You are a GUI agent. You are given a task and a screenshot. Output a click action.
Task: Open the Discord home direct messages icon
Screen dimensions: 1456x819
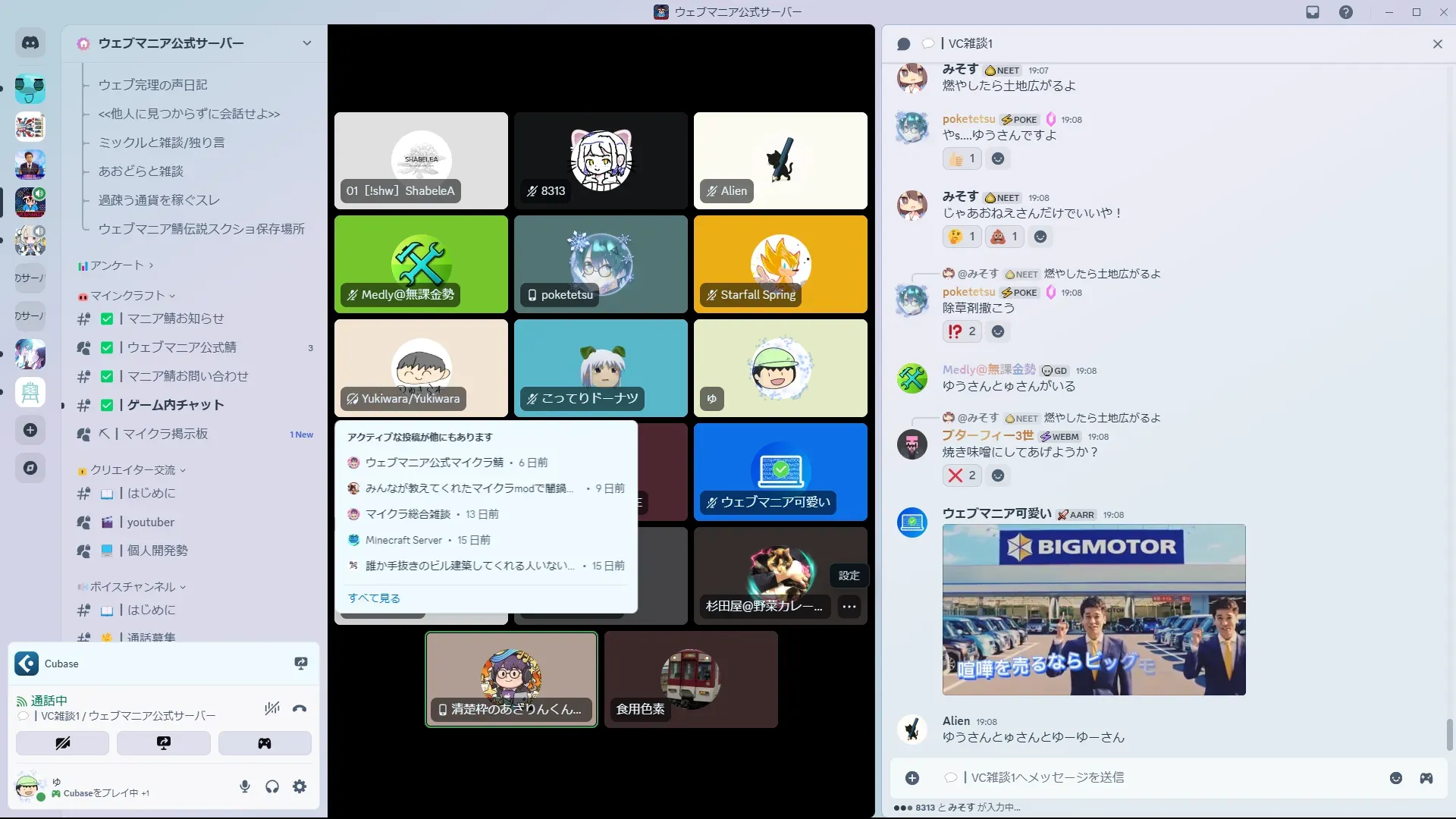[x=30, y=43]
